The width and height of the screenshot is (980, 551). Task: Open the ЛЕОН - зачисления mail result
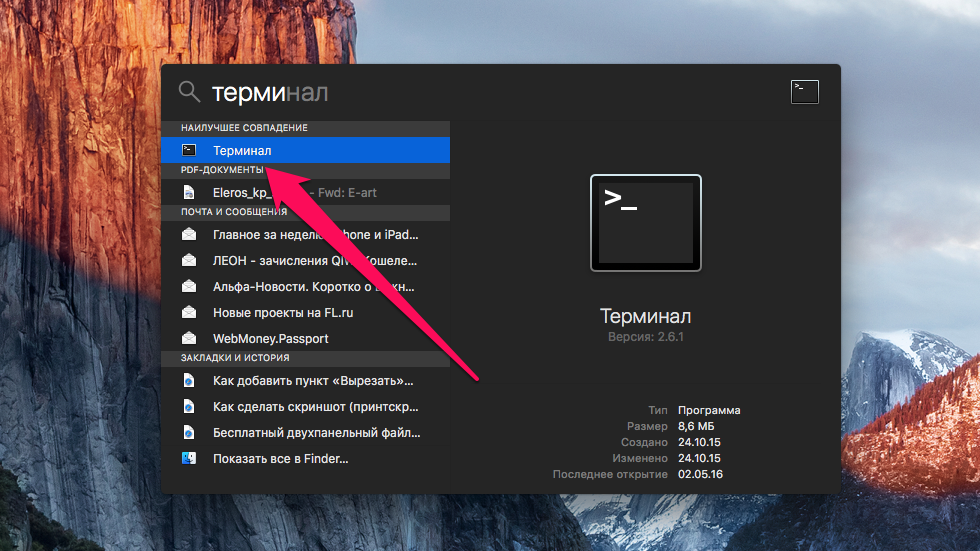click(x=306, y=261)
